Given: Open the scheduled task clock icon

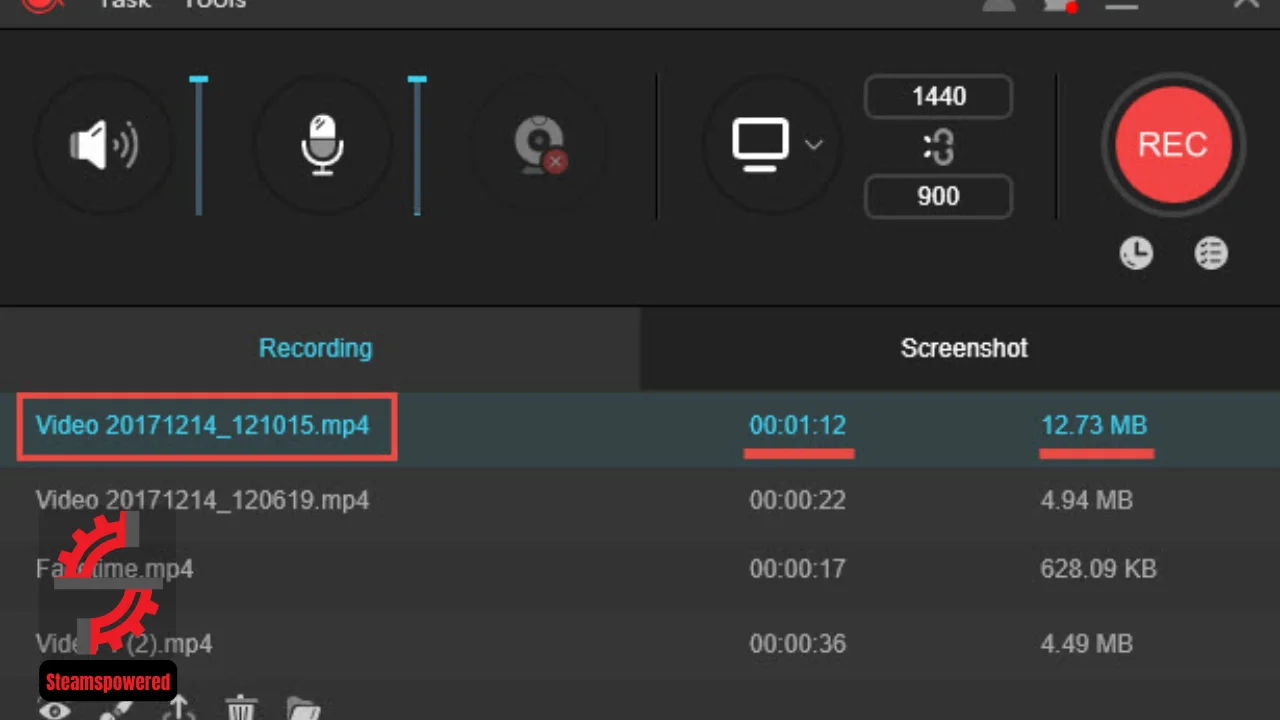Looking at the screenshot, I should tap(1136, 254).
